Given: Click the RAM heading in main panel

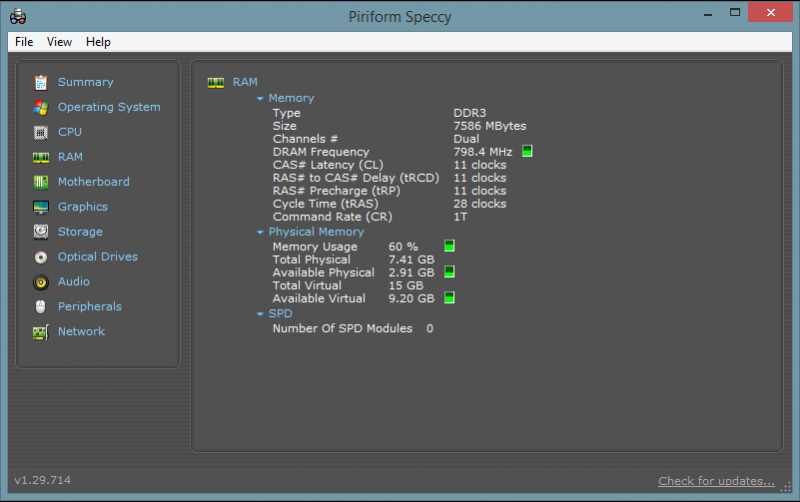Looking at the screenshot, I should click(x=245, y=82).
